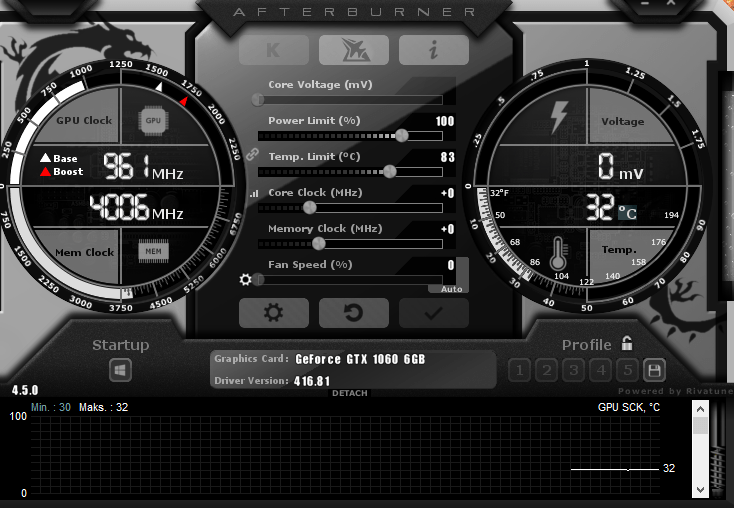Click the Fan Speed slider handle
The image size is (734, 508).
[x=259, y=280]
